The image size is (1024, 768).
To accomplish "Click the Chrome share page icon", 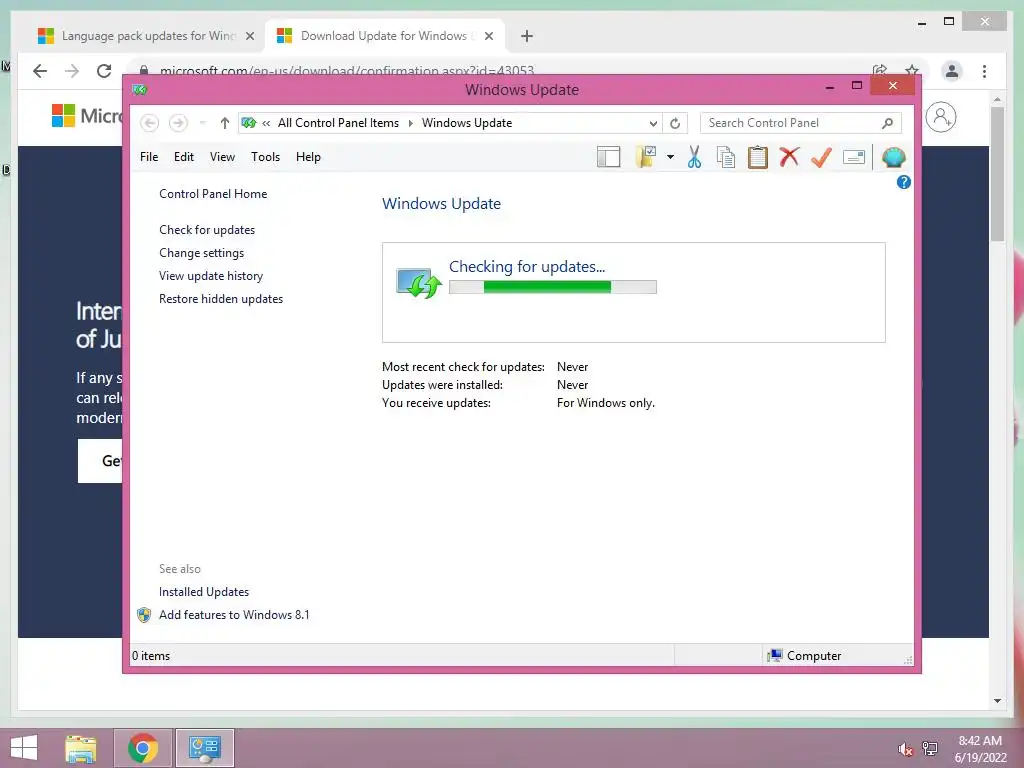I will tap(880, 70).
